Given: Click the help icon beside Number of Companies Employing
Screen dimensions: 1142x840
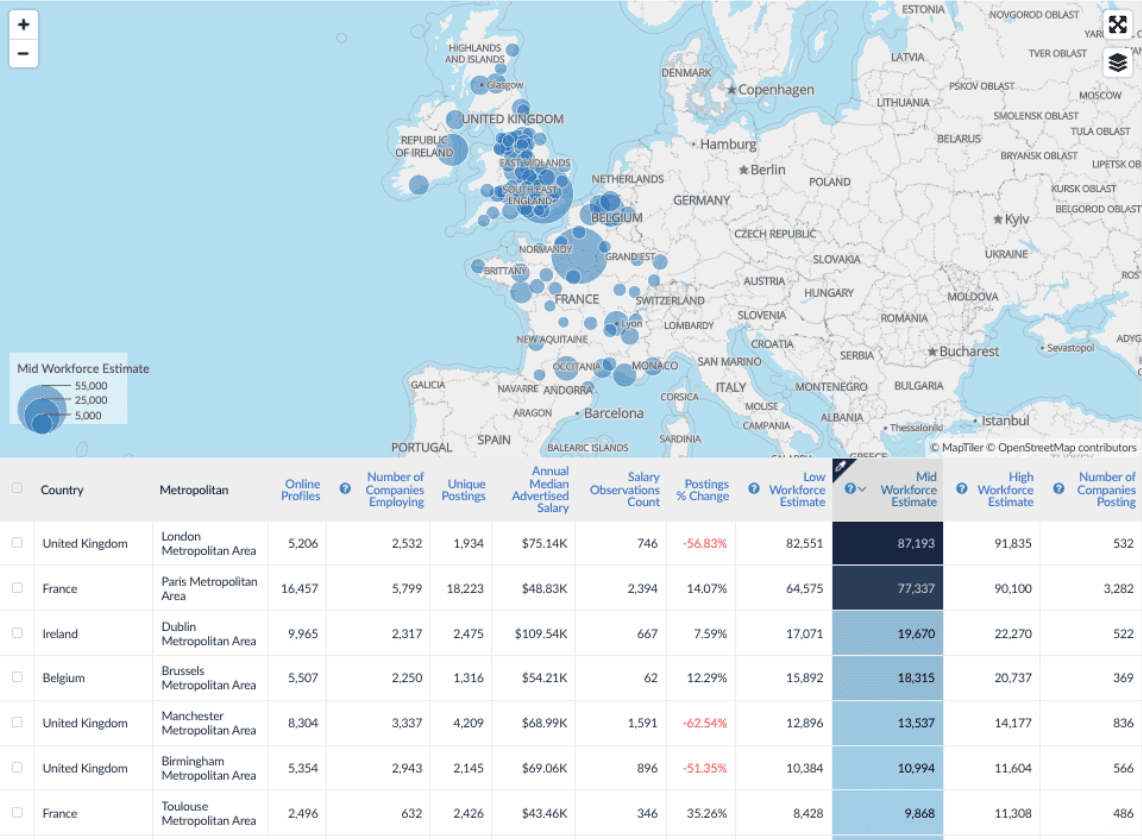Looking at the screenshot, I should coord(343,488).
